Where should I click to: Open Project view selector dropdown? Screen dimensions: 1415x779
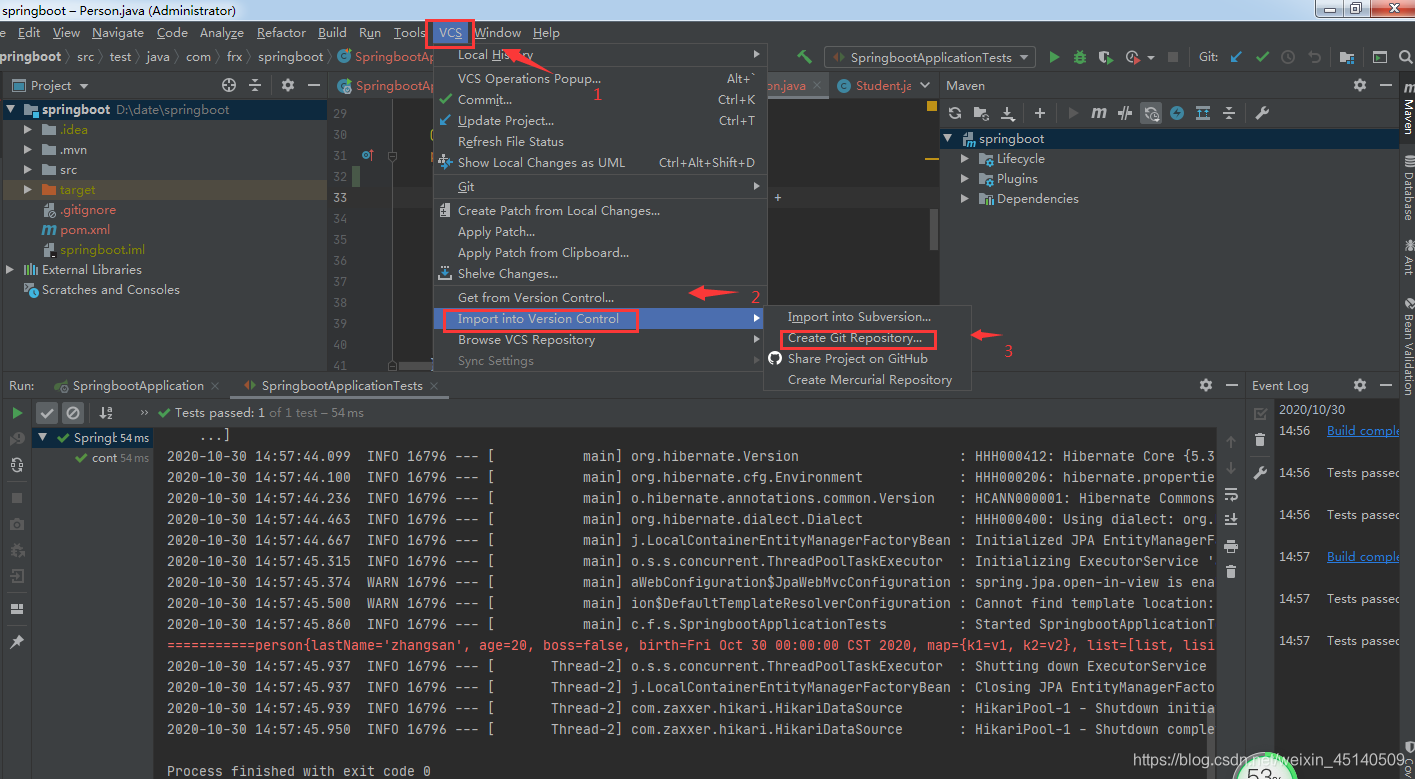pos(52,86)
